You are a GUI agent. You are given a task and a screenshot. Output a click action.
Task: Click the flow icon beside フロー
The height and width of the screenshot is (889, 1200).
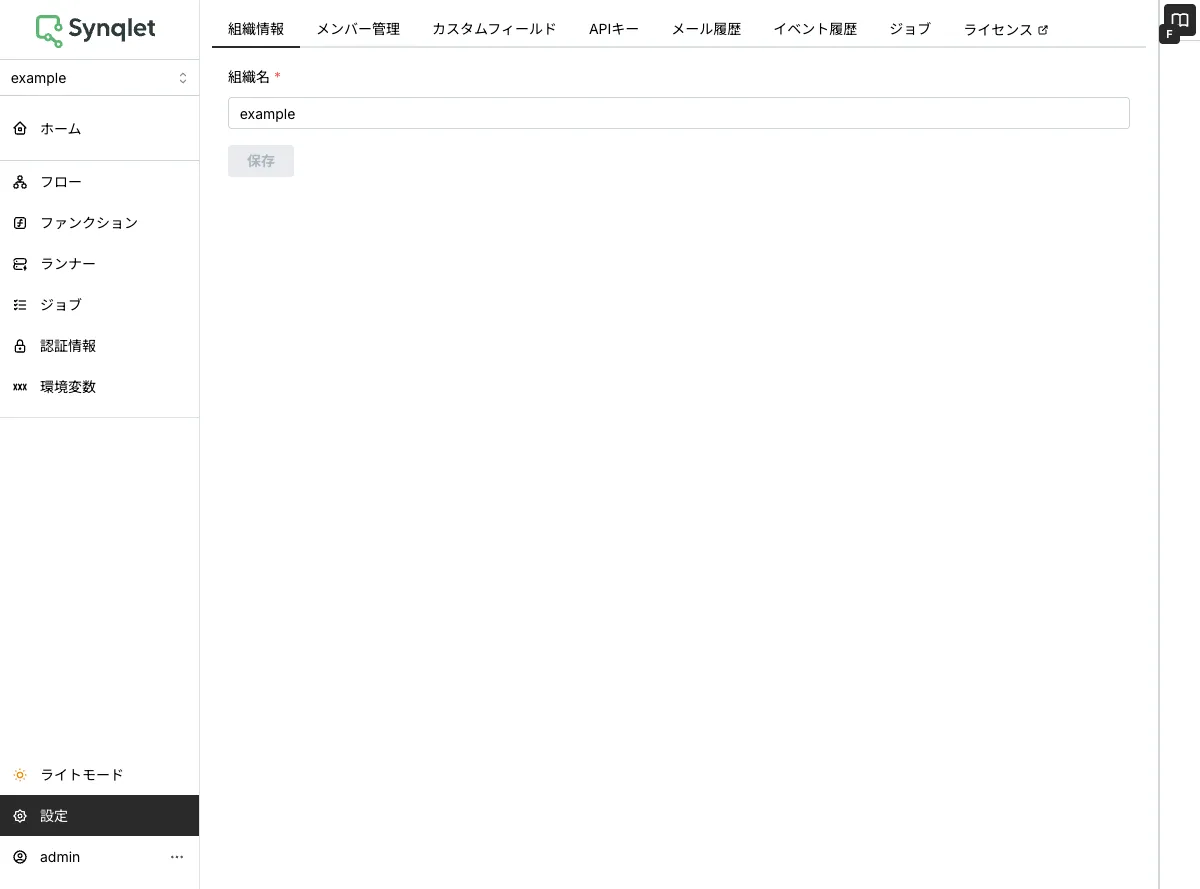pos(20,182)
